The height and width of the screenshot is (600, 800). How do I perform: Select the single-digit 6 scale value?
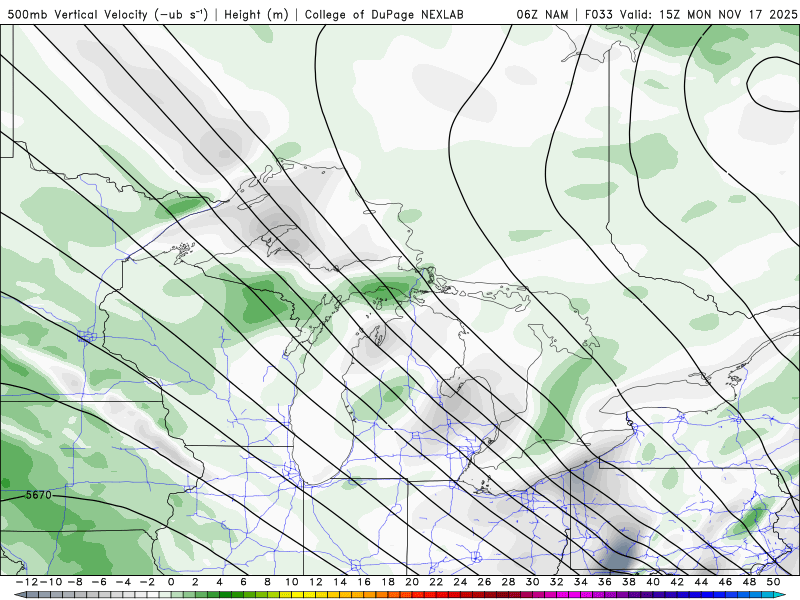243,582
